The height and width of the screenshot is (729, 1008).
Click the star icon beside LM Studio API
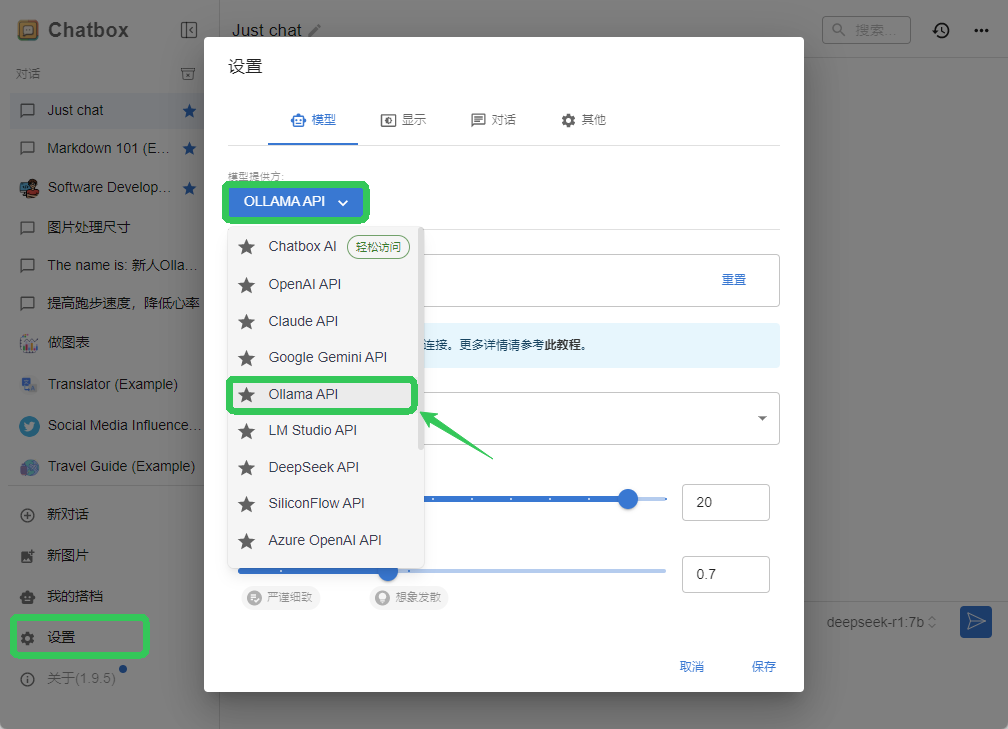pyautogui.click(x=247, y=431)
